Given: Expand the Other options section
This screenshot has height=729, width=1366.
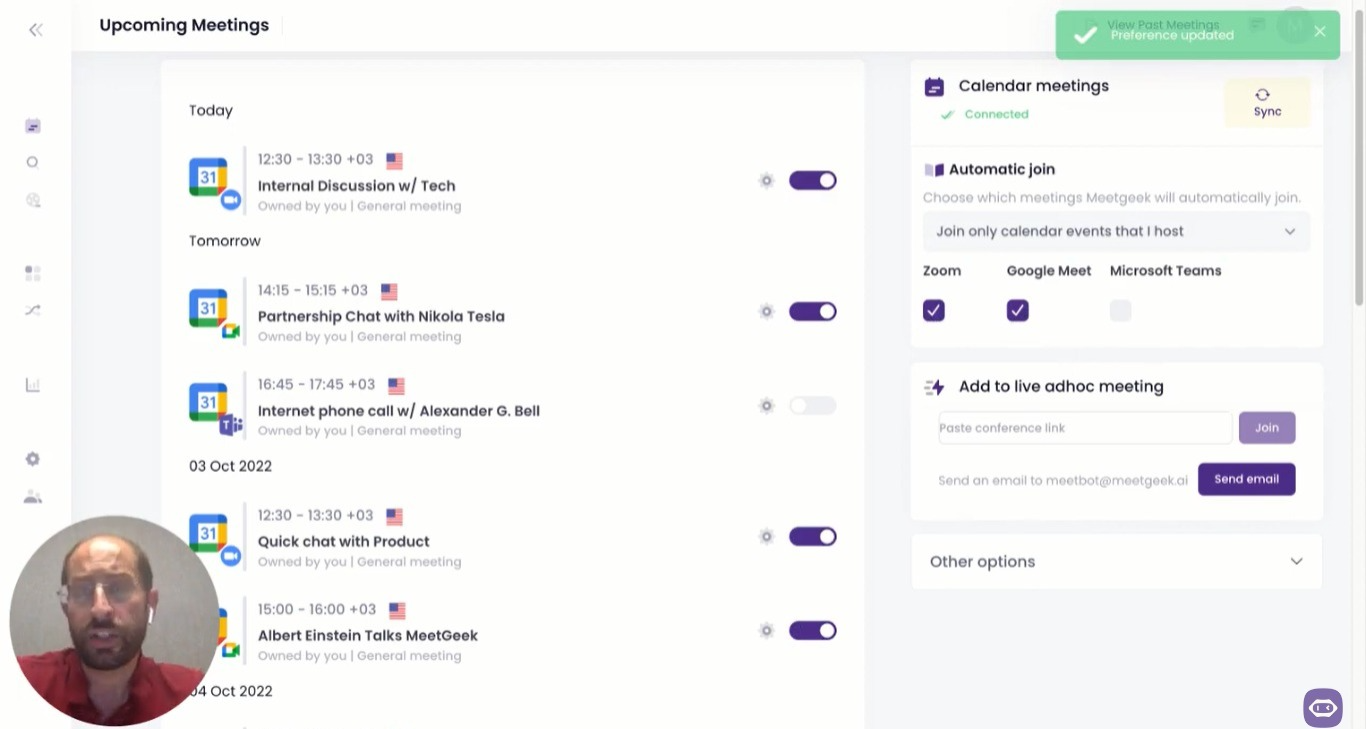Looking at the screenshot, I should (x=1116, y=562).
